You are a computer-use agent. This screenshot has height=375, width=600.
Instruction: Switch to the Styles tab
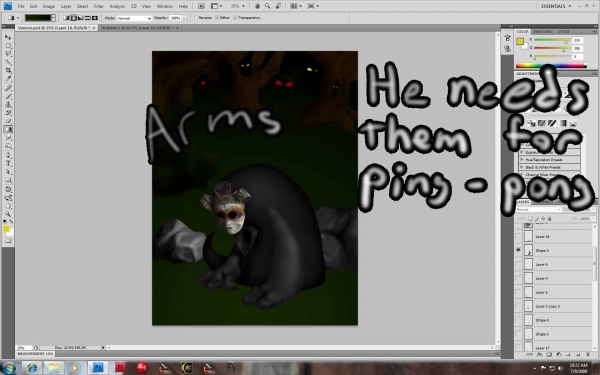(x=563, y=31)
